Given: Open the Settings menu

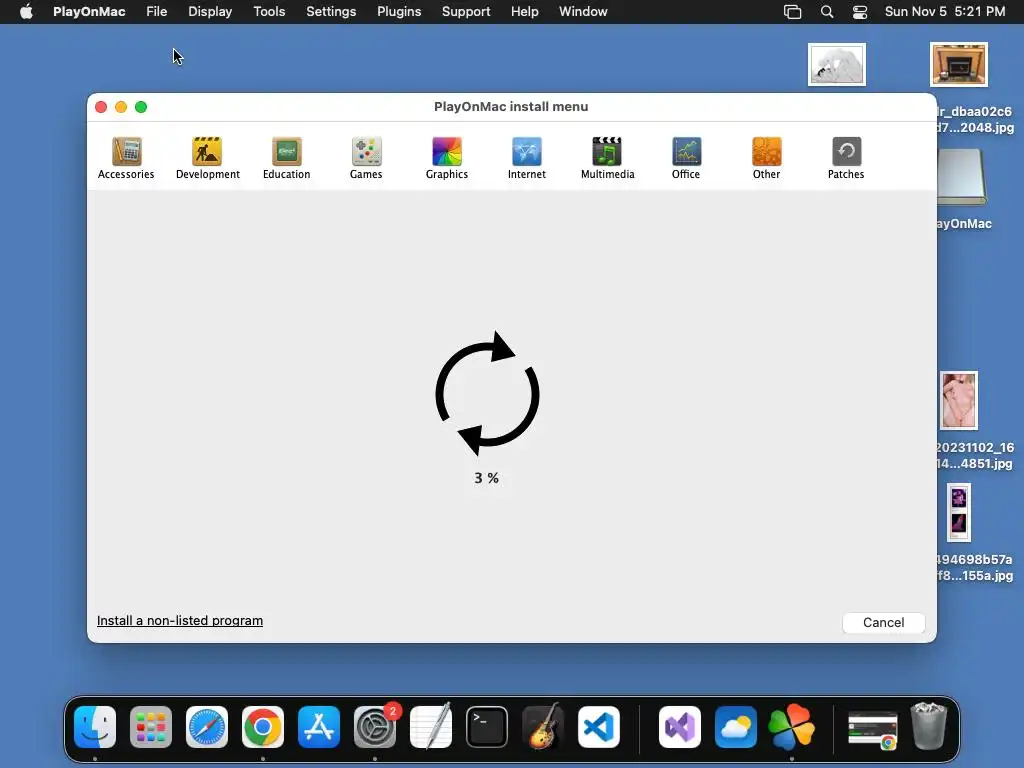Looking at the screenshot, I should (331, 12).
